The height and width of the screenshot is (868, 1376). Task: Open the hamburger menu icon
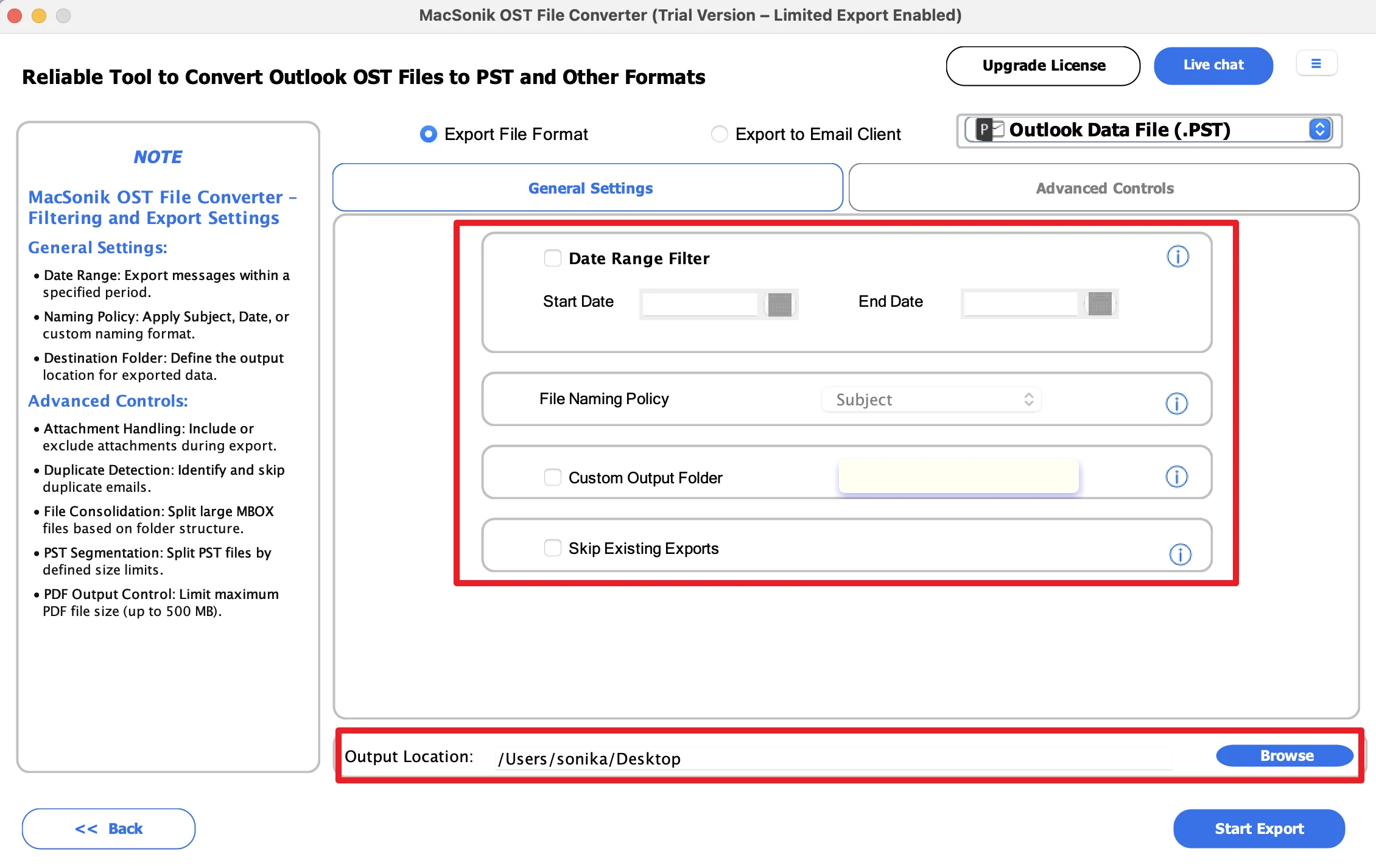click(x=1316, y=63)
